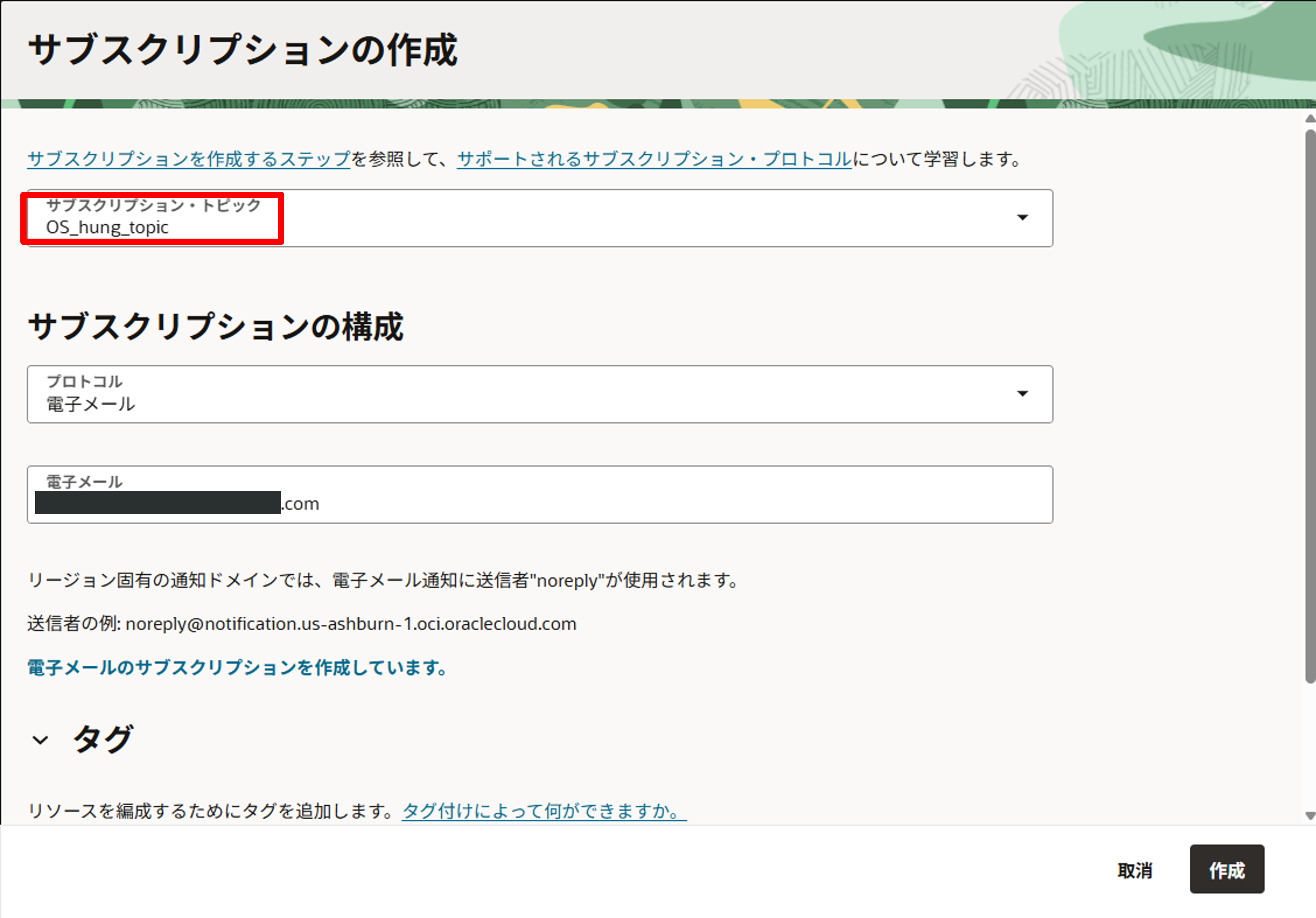
Task: Click the redacted email value ending in .com
Action: point(172,503)
